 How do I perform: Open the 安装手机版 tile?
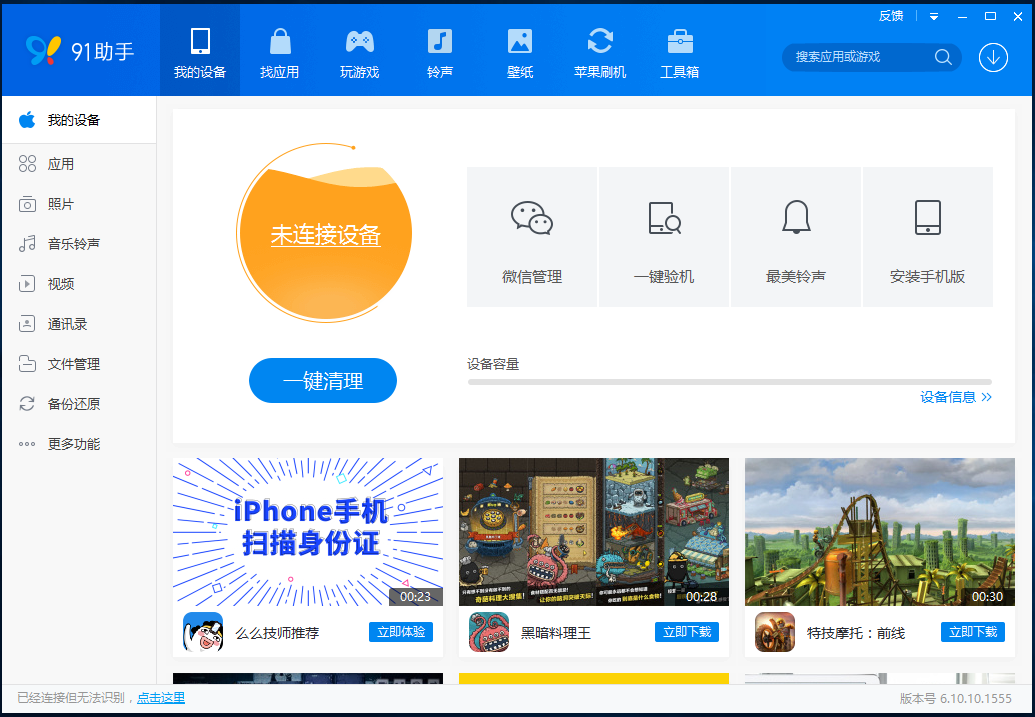pyautogui.click(x=927, y=237)
